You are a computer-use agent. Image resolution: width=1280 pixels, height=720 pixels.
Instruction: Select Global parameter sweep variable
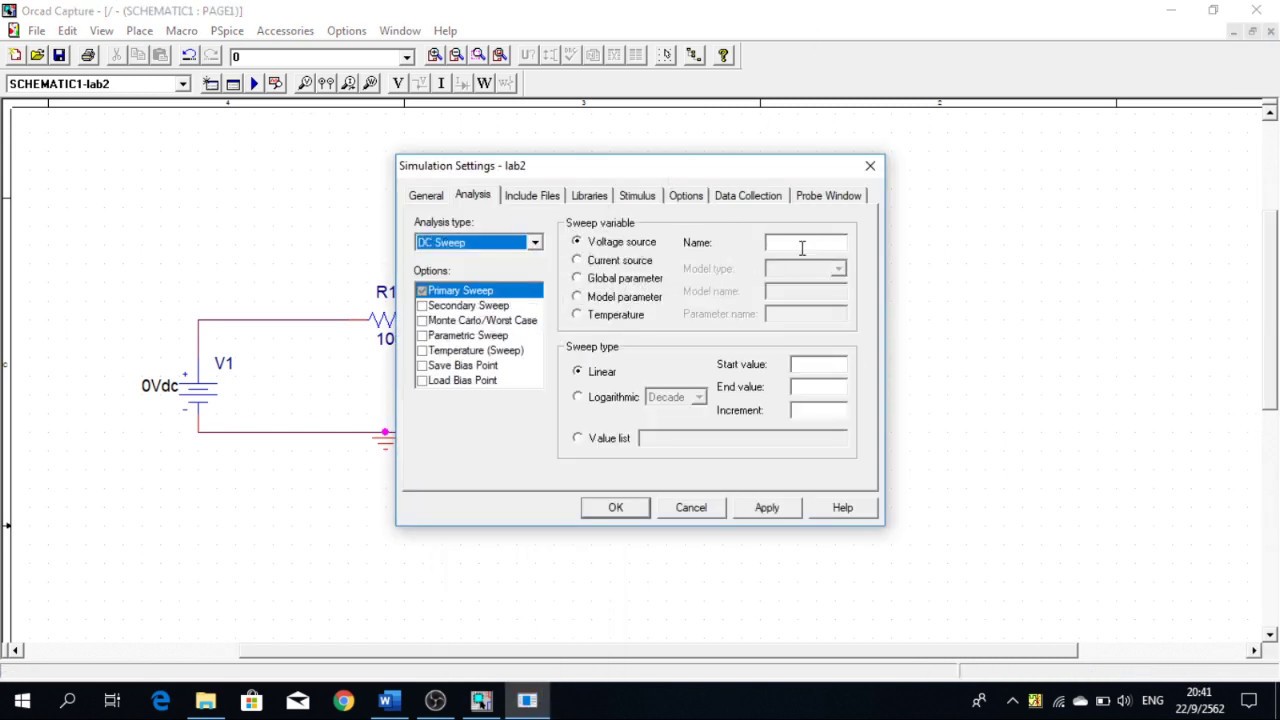577,278
